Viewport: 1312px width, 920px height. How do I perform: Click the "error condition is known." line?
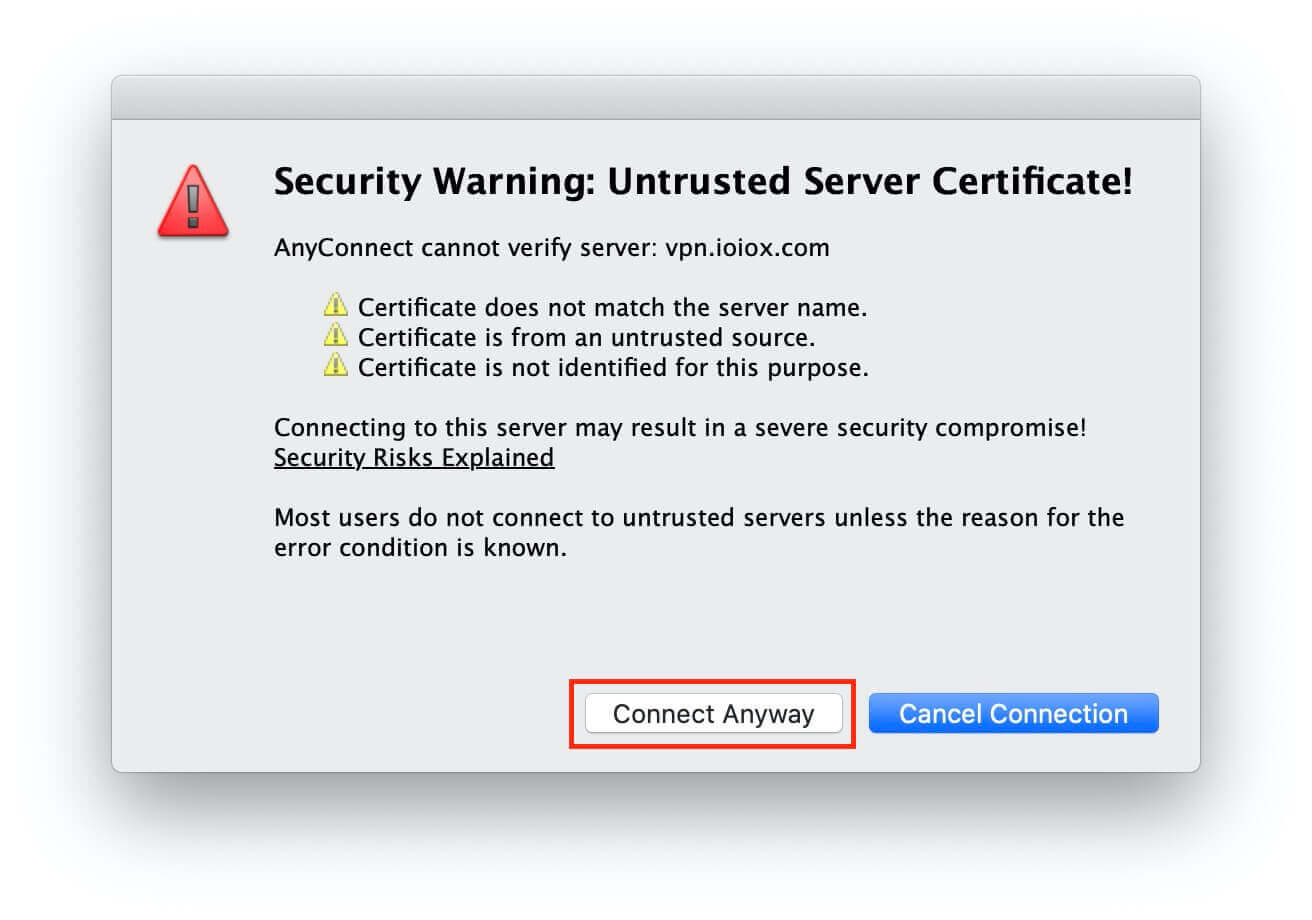pyautogui.click(x=420, y=549)
